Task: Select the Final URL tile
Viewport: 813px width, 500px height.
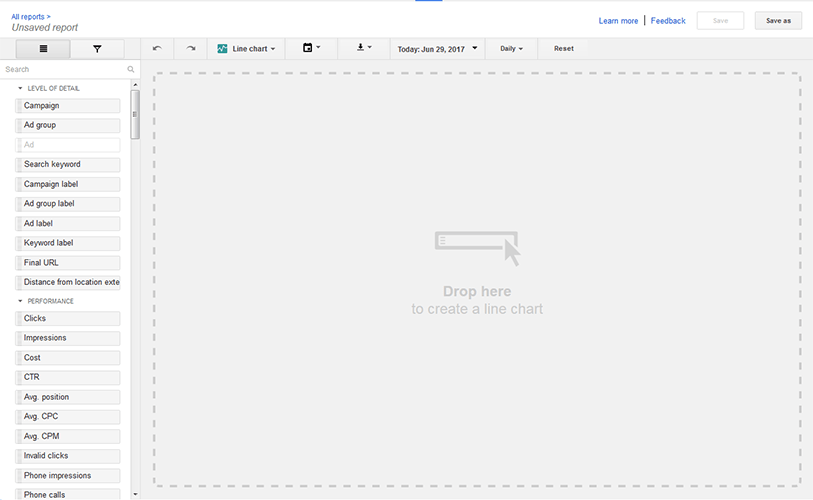Action: [x=68, y=262]
